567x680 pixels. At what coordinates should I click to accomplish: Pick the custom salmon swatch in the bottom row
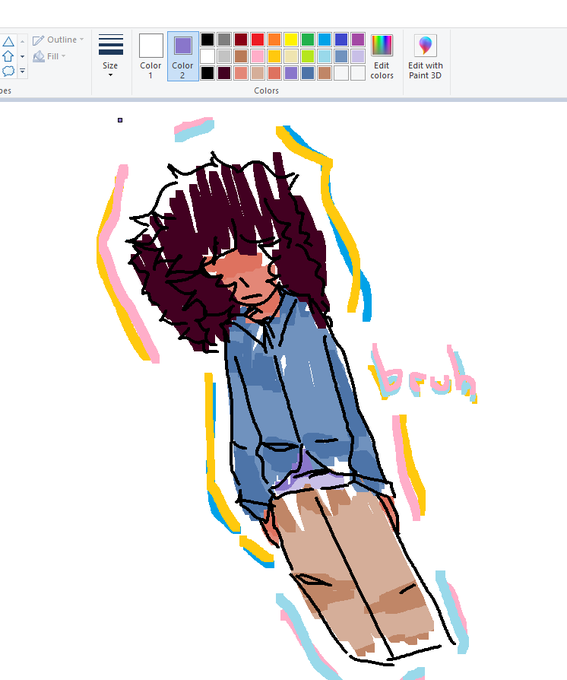pos(241,73)
